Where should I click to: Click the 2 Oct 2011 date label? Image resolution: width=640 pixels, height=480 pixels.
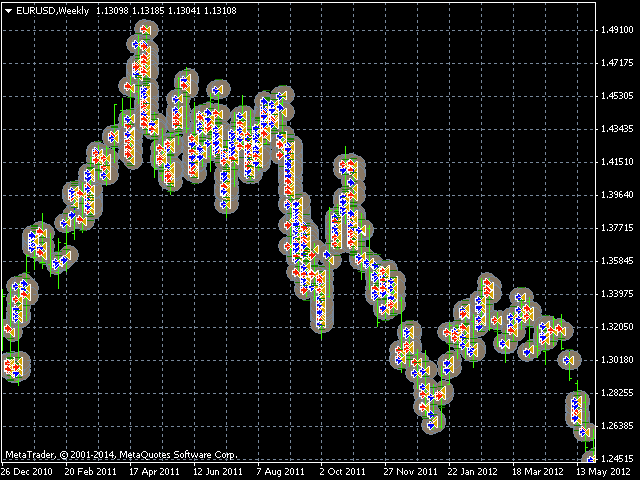342,472
